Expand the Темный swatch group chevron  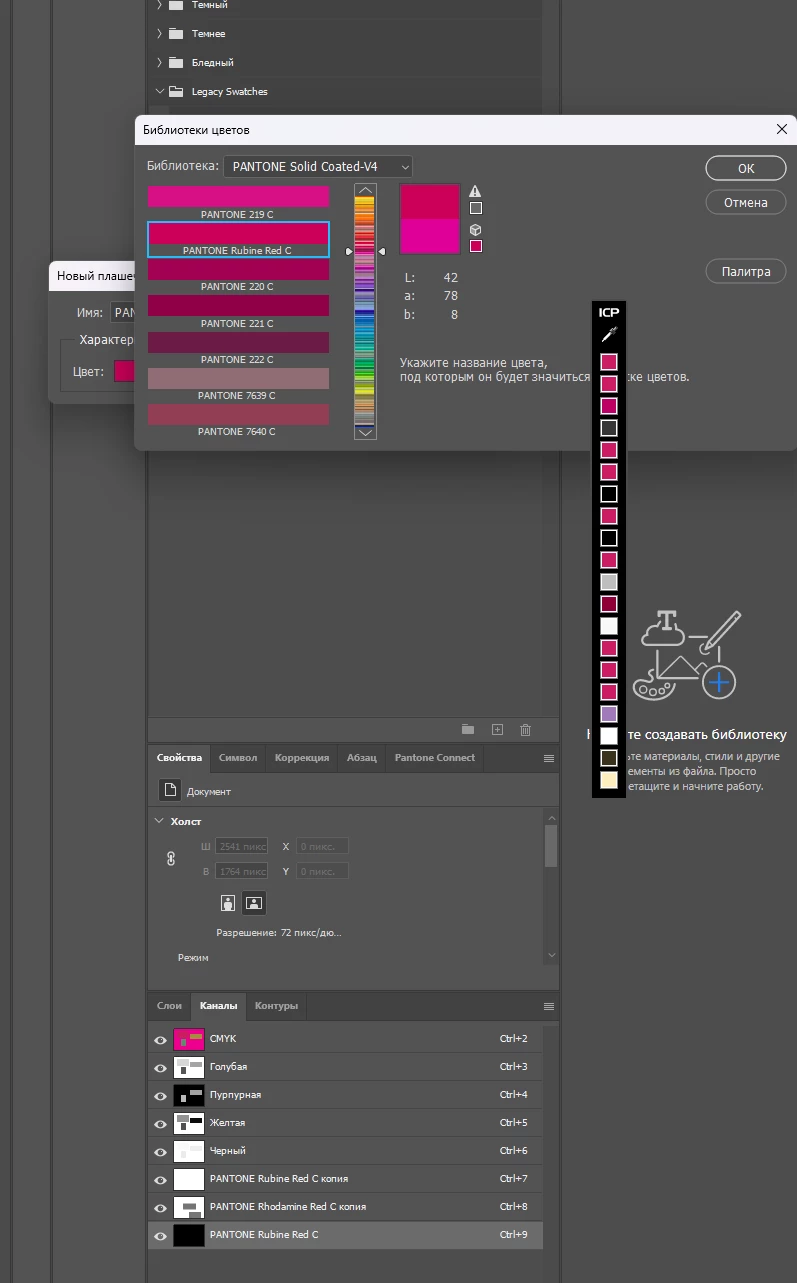pyautogui.click(x=159, y=5)
